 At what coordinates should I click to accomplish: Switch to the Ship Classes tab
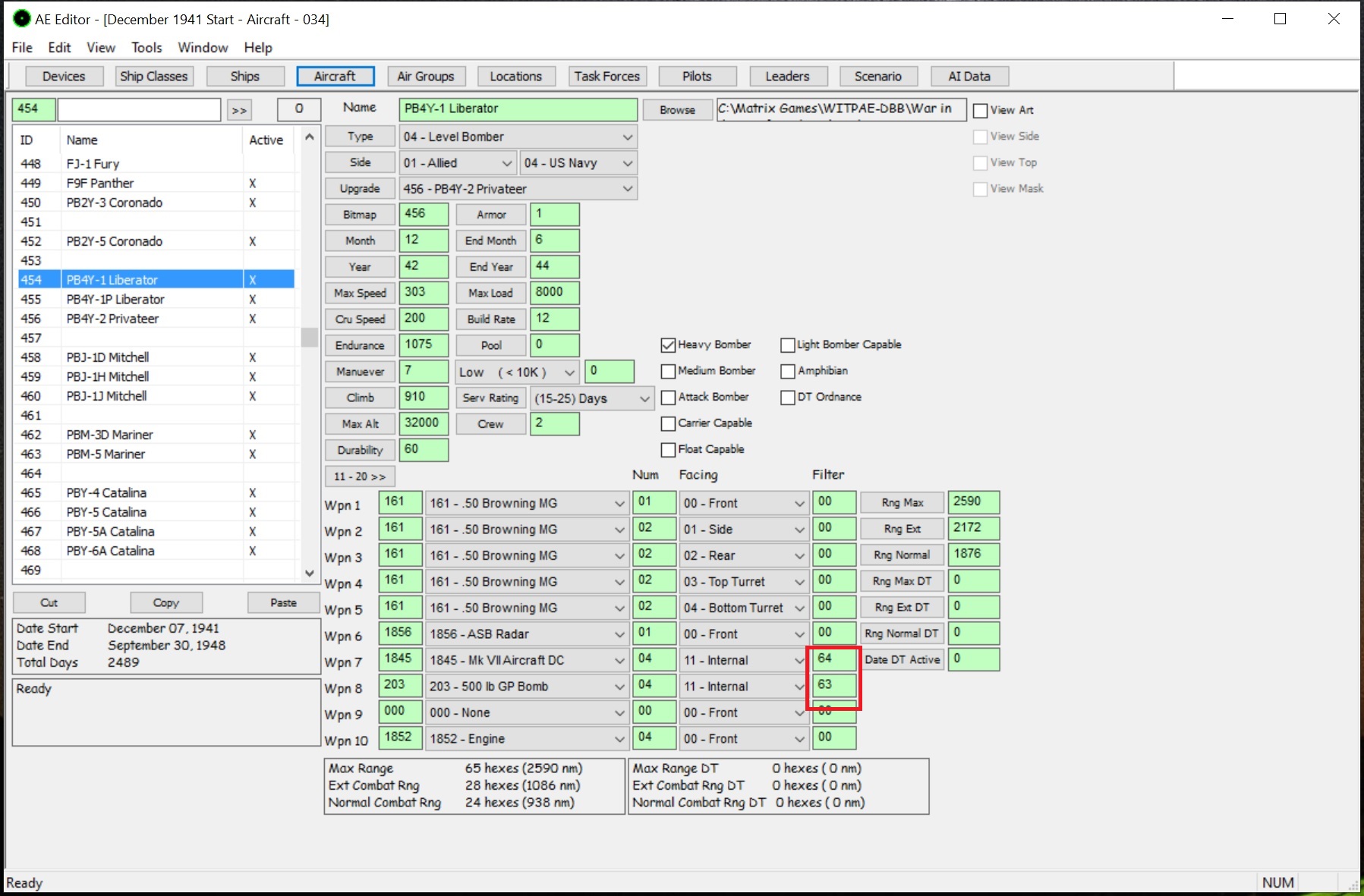pyautogui.click(x=154, y=77)
